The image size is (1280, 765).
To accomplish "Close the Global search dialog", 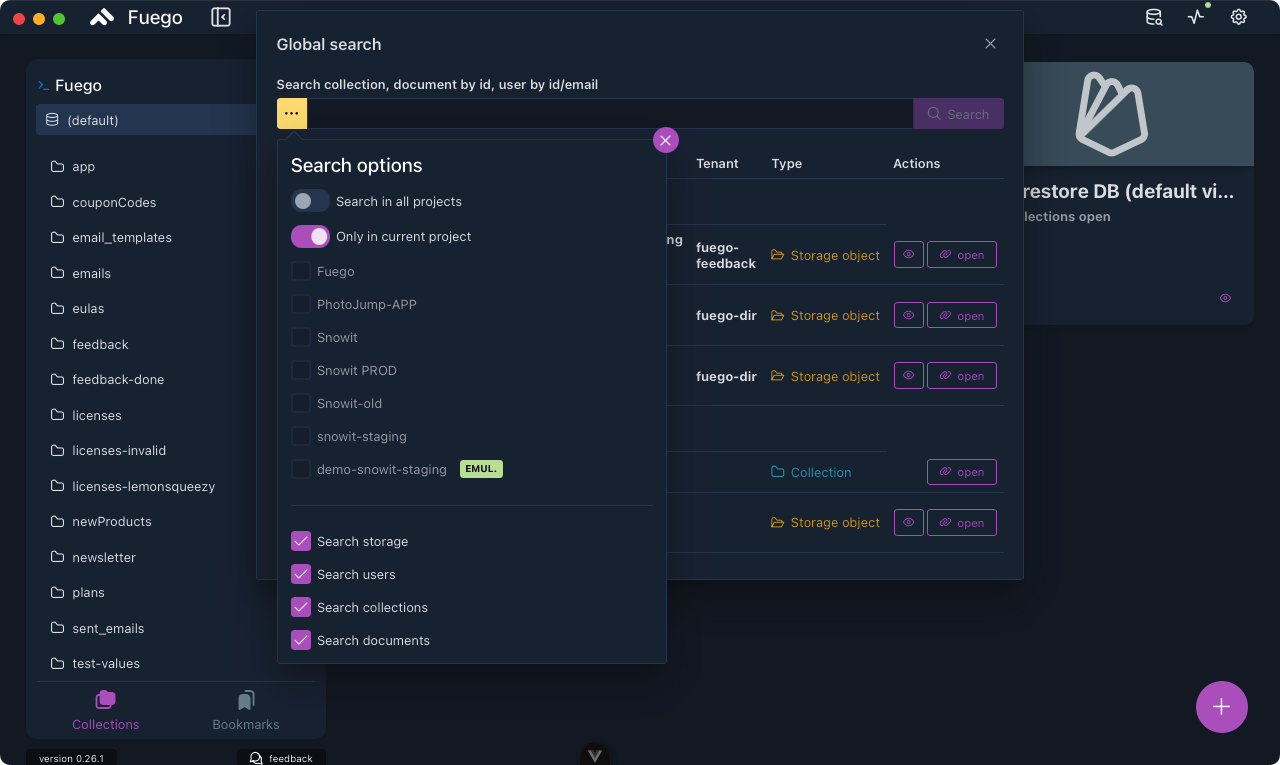I will [x=990, y=44].
